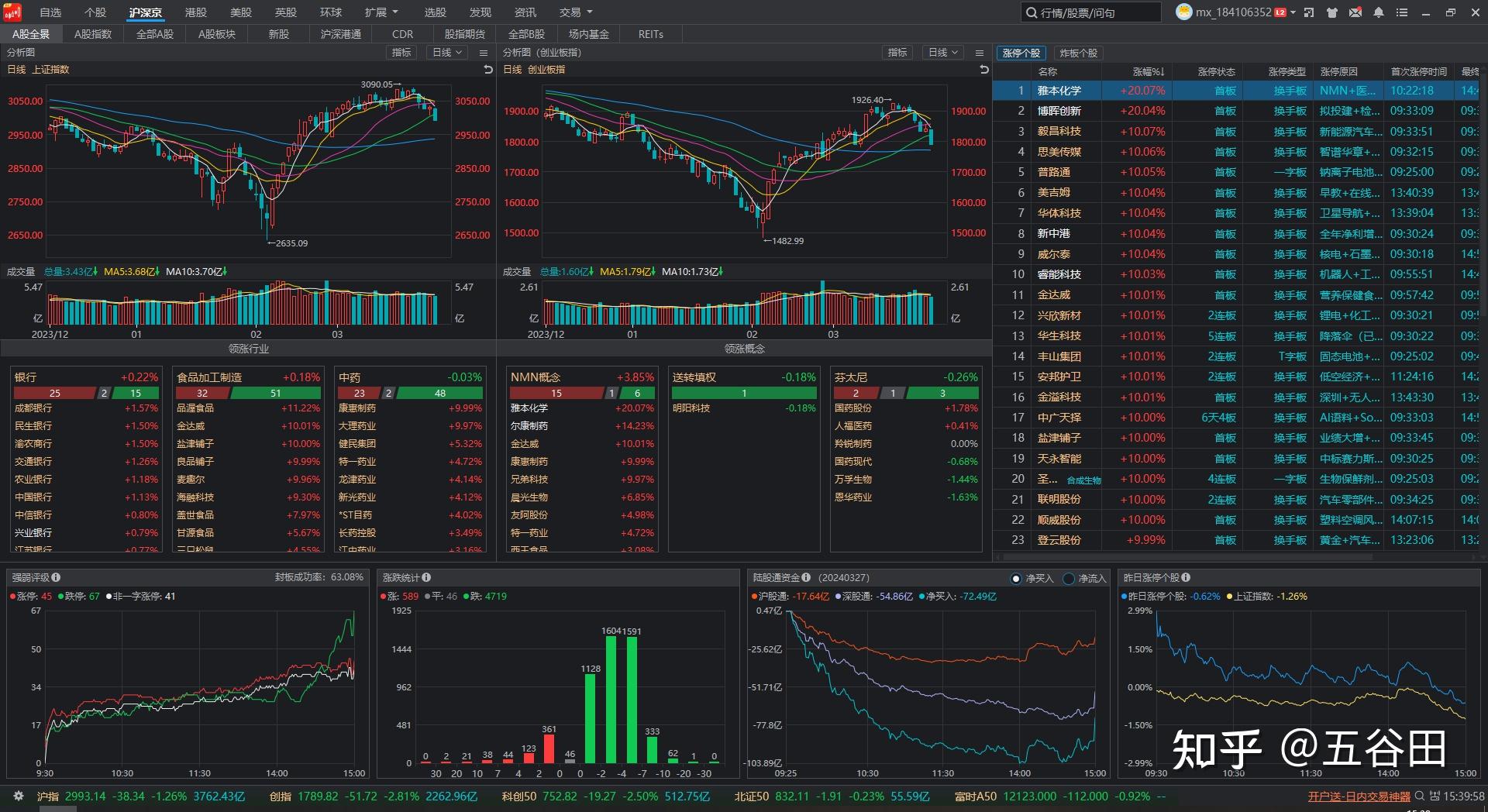
Task: Switch to the 炸板个股 tab
Action: 1078,53
